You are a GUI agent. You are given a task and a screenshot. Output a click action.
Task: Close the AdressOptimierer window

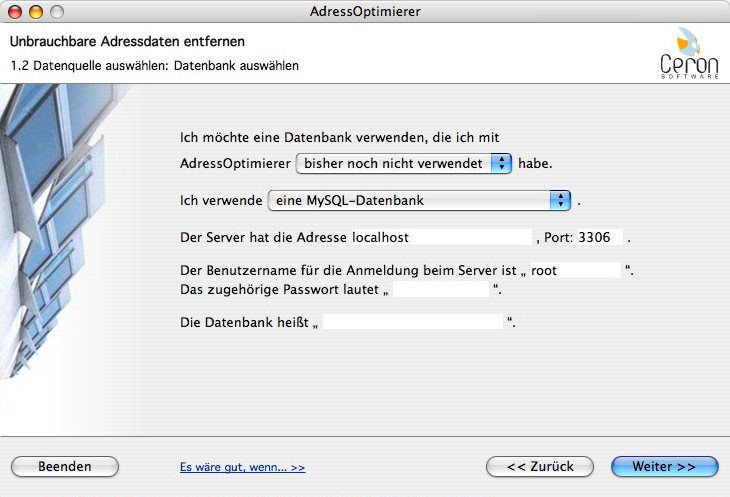pyautogui.click(x=16, y=12)
